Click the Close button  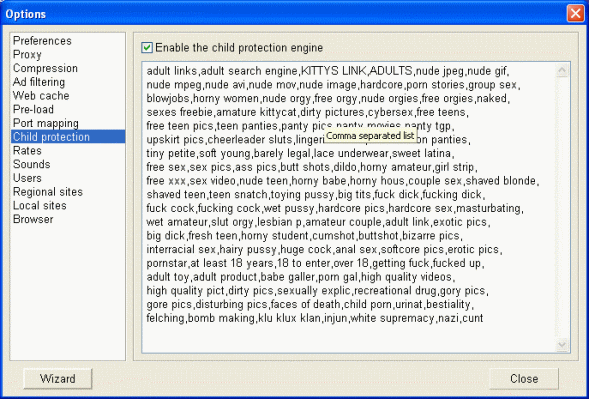click(524, 379)
